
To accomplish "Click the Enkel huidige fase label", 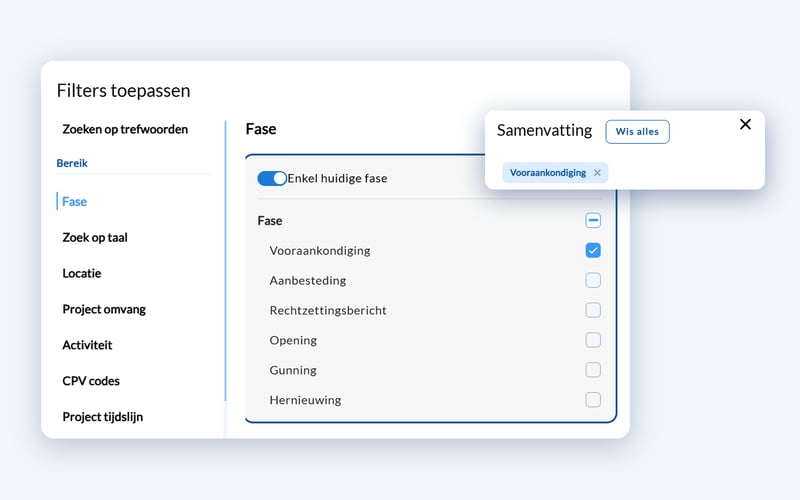I will click(337, 179).
